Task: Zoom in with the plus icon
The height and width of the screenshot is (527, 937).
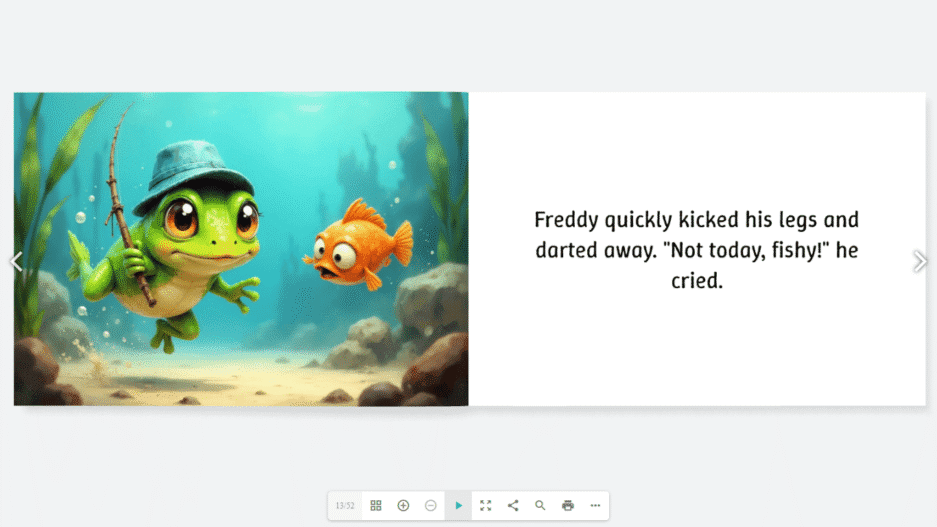Action: click(403, 505)
